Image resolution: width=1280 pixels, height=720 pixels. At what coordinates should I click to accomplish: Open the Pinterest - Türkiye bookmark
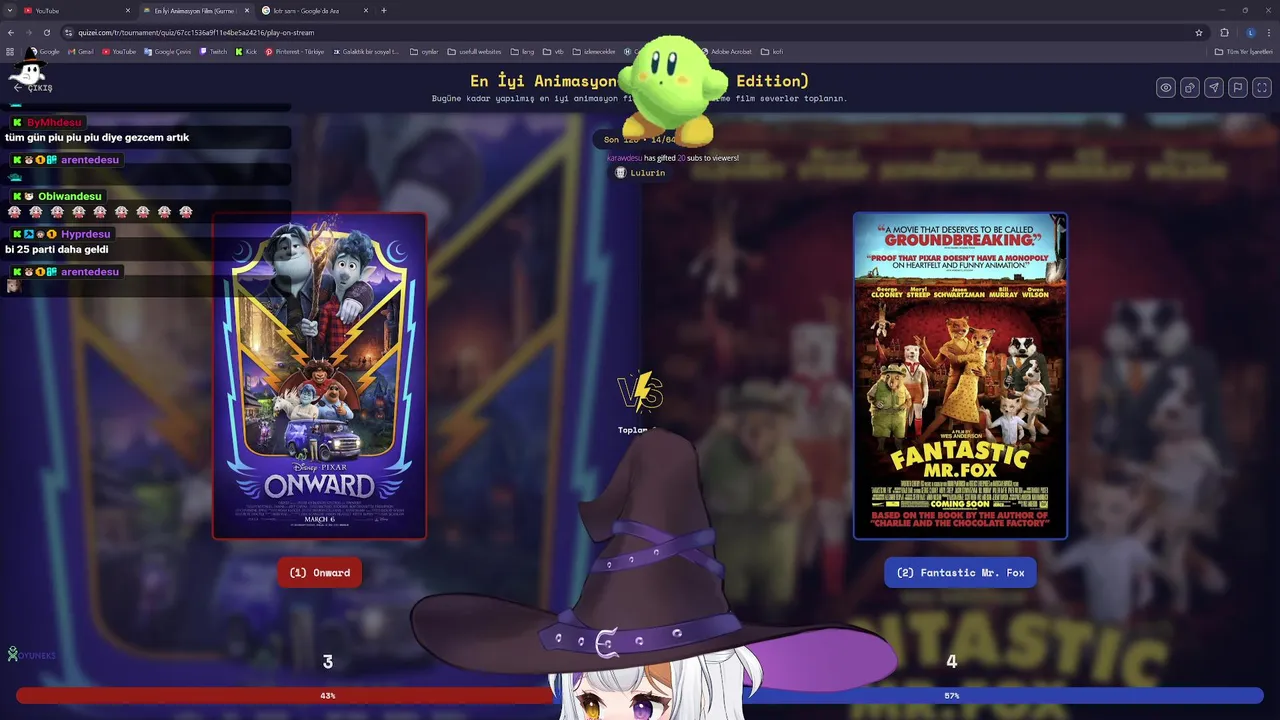click(x=295, y=52)
